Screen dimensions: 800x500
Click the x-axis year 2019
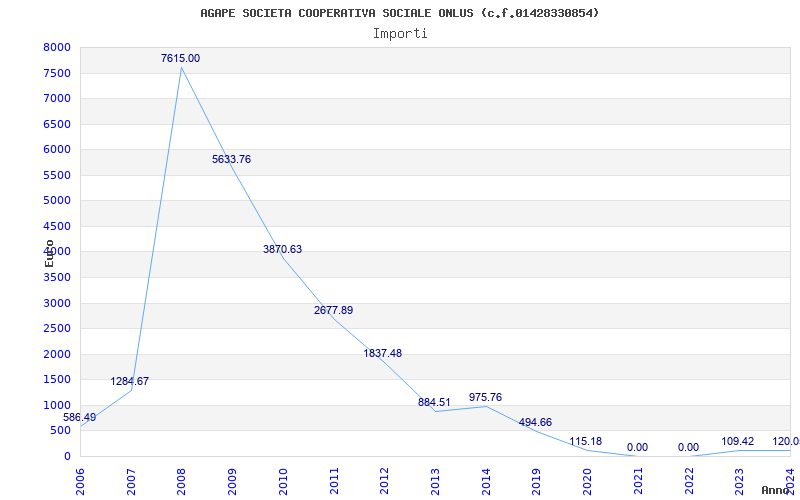click(x=537, y=482)
